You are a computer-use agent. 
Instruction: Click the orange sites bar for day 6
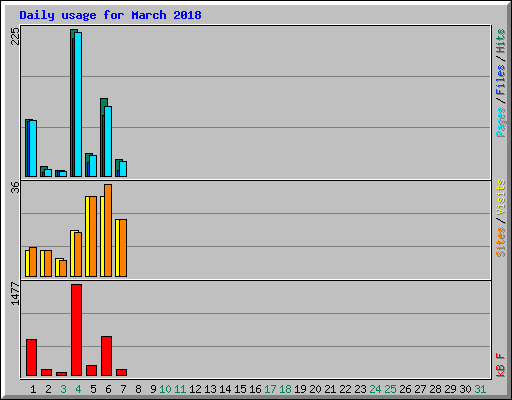(x=108, y=230)
